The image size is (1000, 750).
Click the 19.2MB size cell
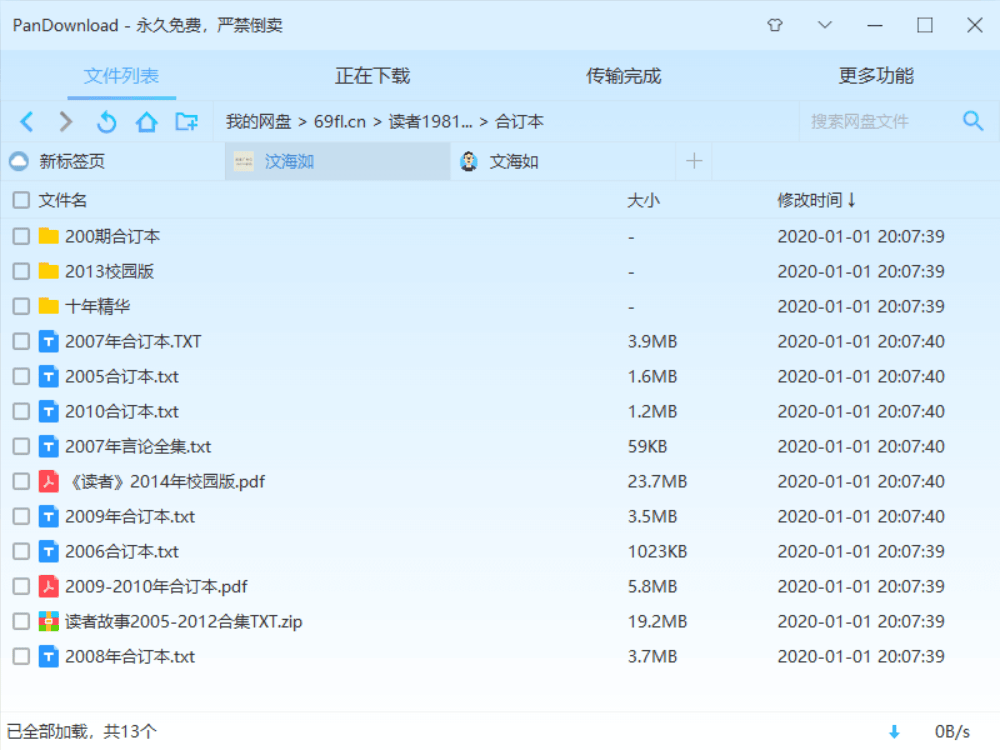[658, 621]
